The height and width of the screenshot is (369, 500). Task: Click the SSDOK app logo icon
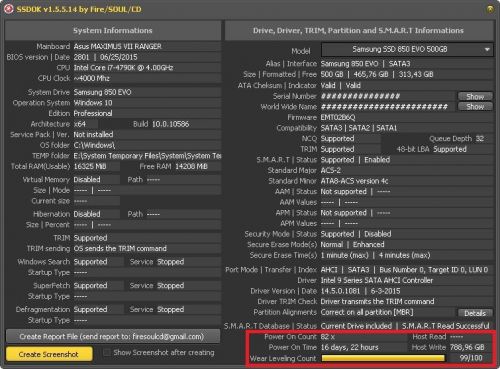pos(8,9)
